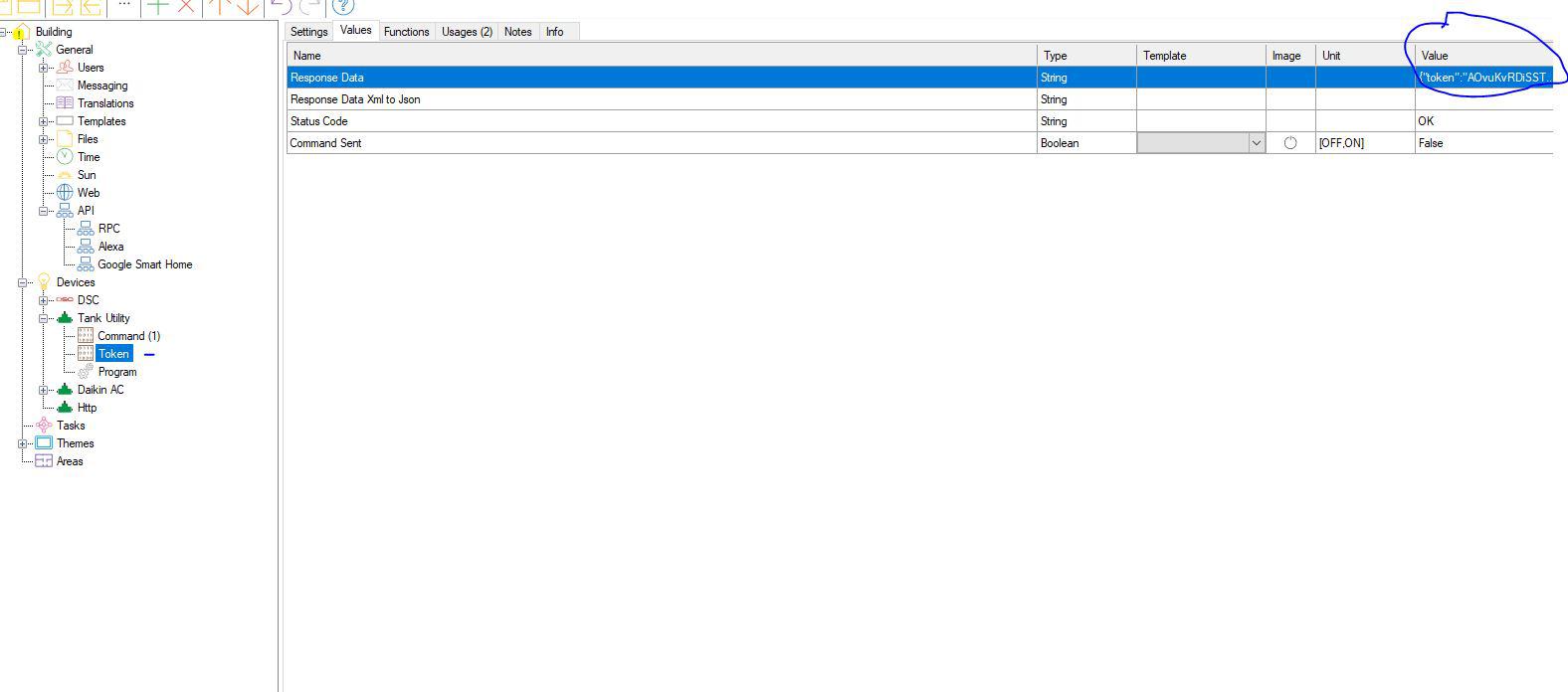
Task: Click the green plus add icon
Action: click(158, 5)
